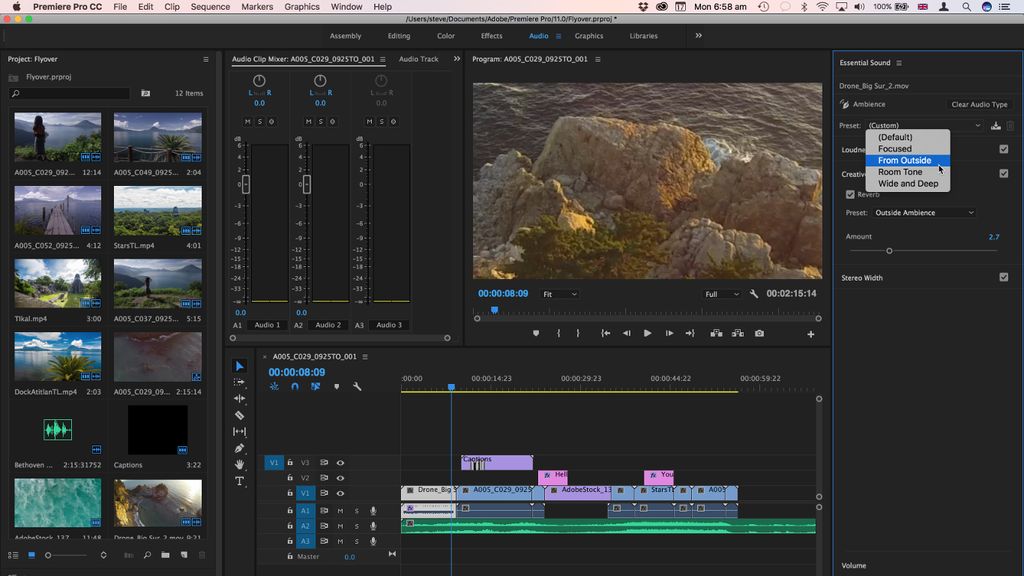Switch to the Editing workspace tab

point(398,35)
